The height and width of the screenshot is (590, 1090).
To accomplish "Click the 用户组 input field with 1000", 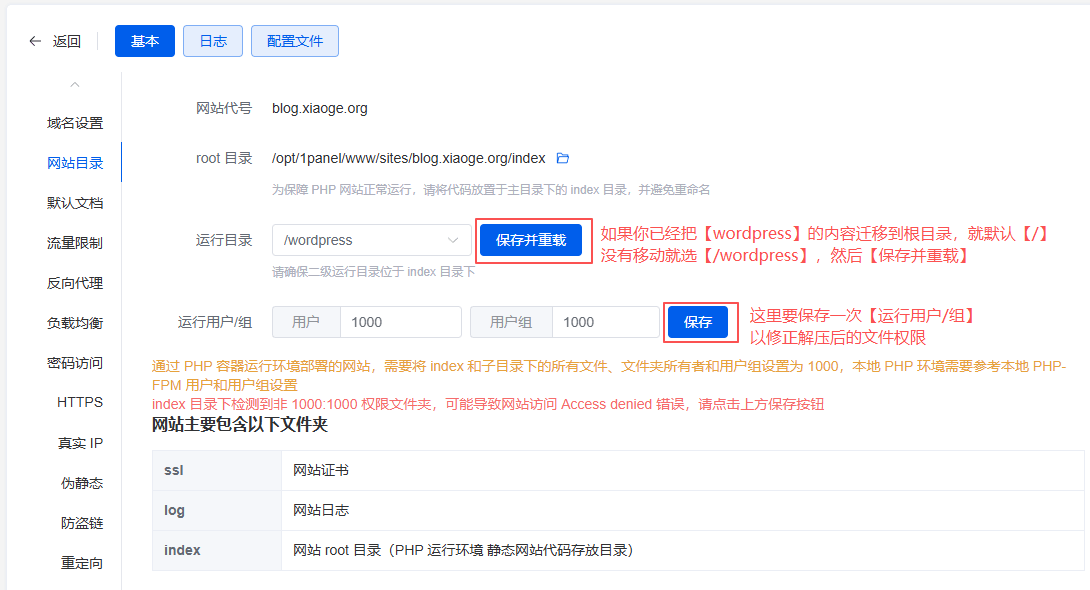I will click(x=607, y=322).
